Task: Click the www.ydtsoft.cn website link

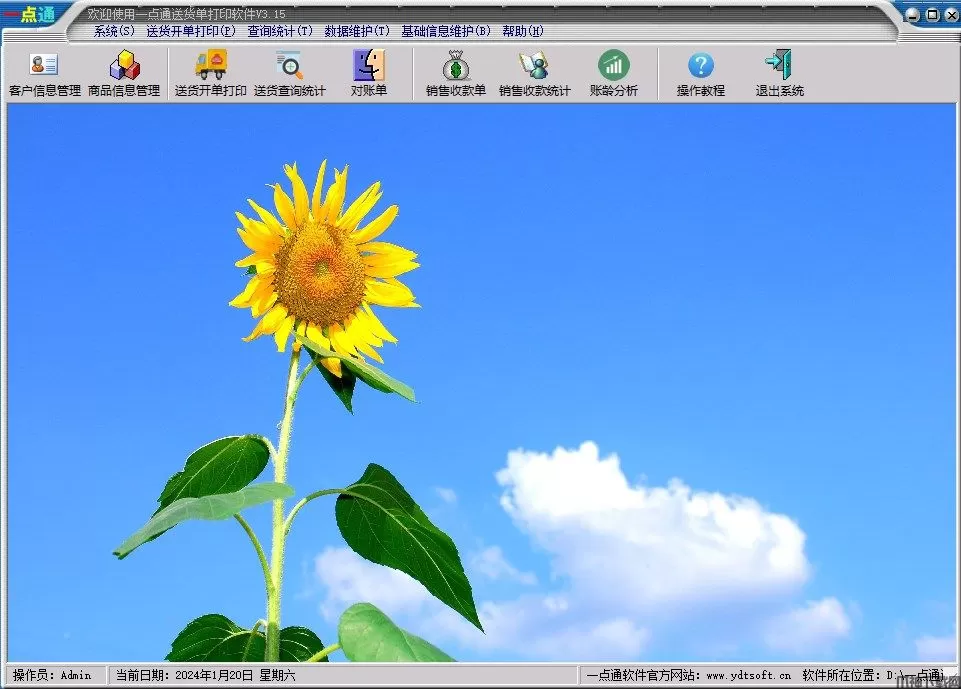Action: [748, 675]
